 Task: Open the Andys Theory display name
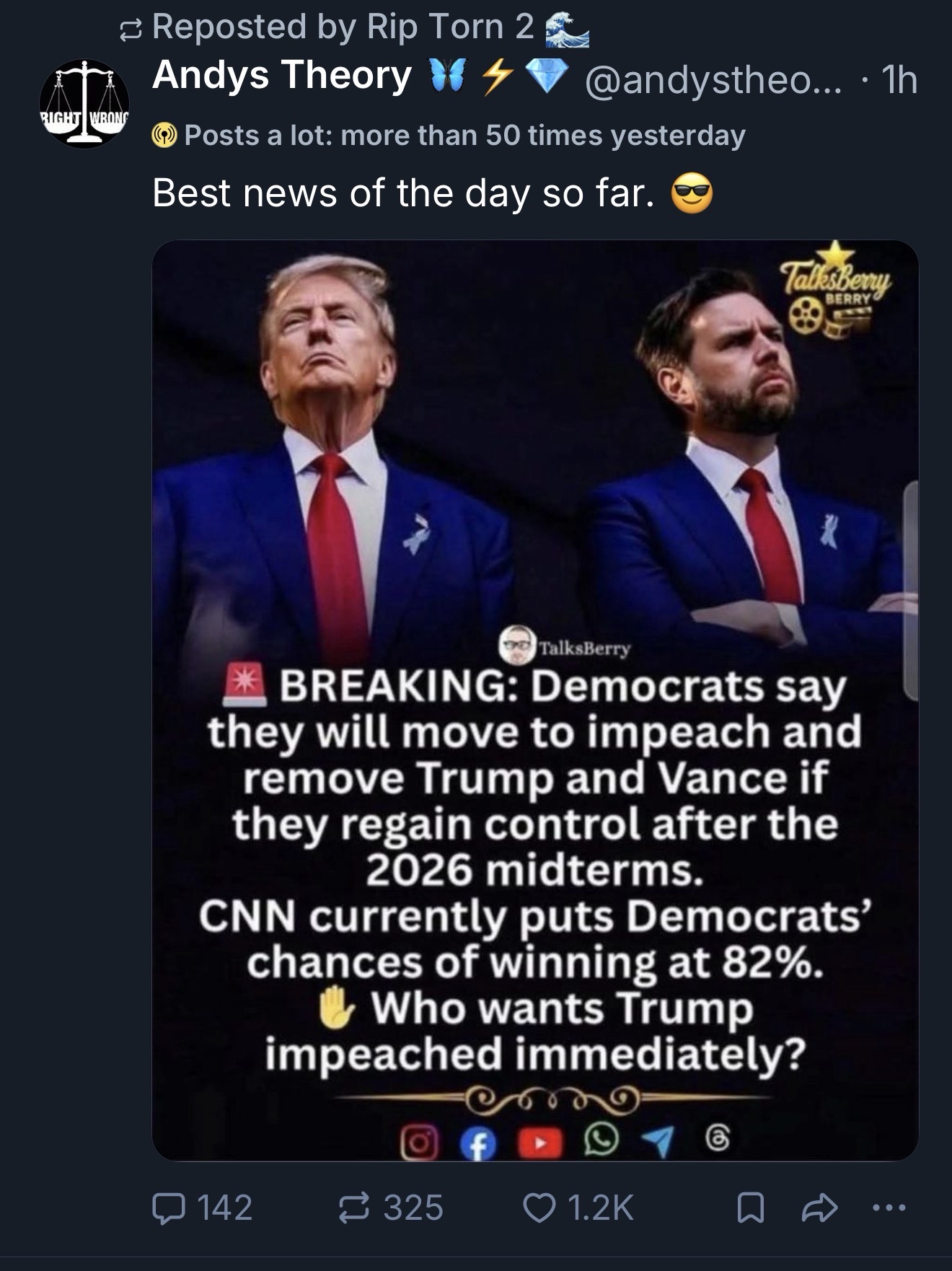[281, 75]
